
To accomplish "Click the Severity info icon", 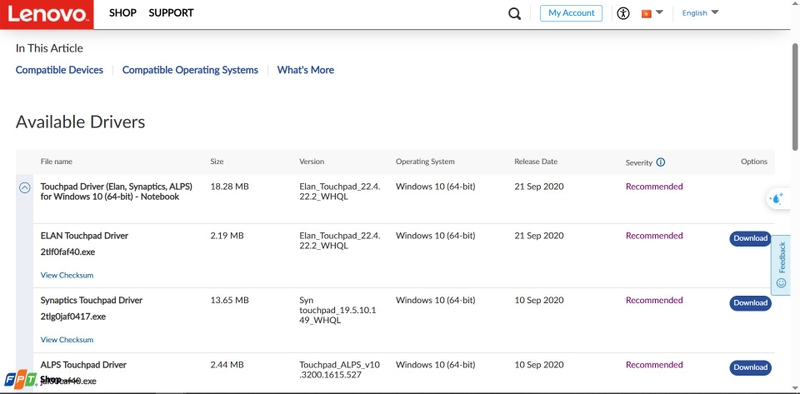I will click(661, 162).
